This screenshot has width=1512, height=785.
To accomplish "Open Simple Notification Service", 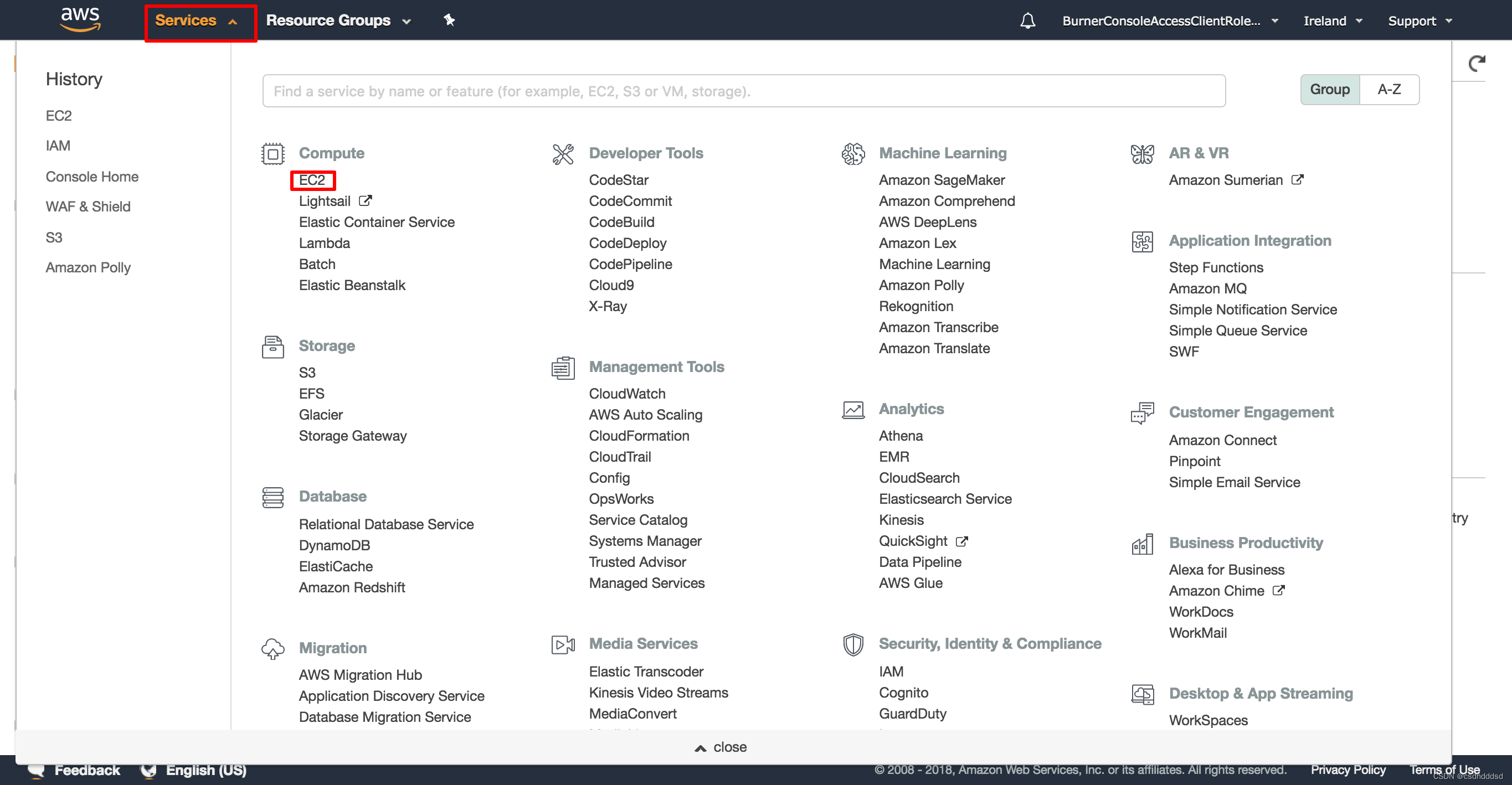I will pos(1253,309).
